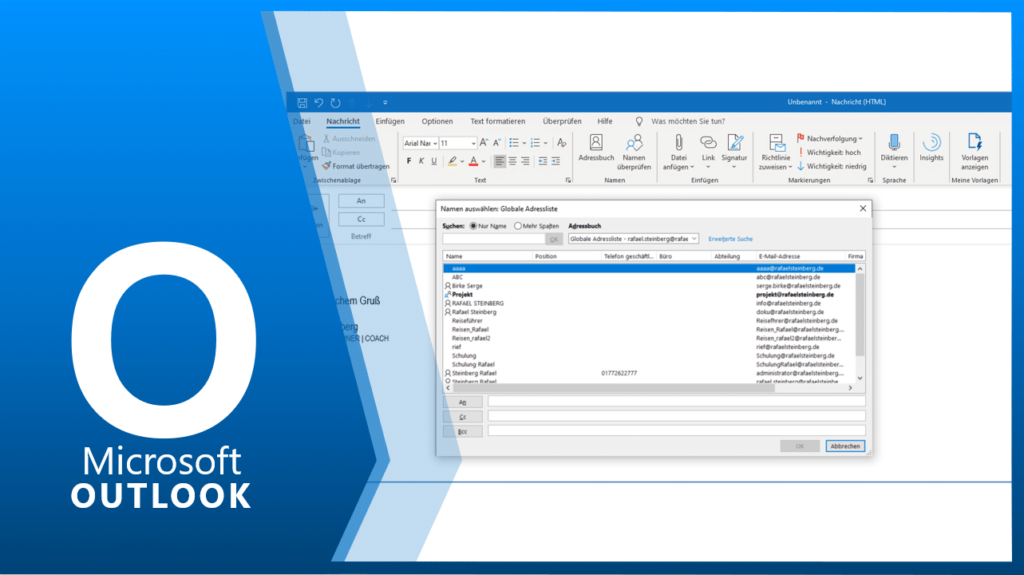Screen dimensions: 1024x575
Task: Open the Erweiterte Suche link
Action: click(x=730, y=239)
